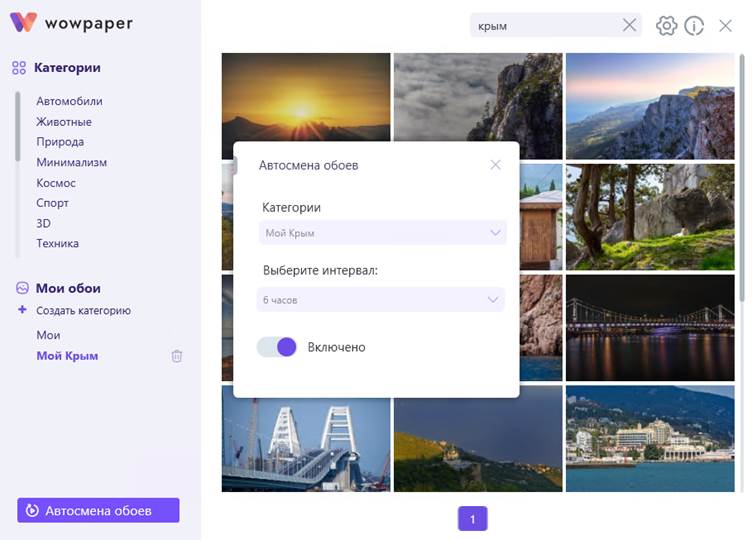This screenshot has height=540, width=752.
Task: Go to page 1 of results
Action: coord(472,518)
